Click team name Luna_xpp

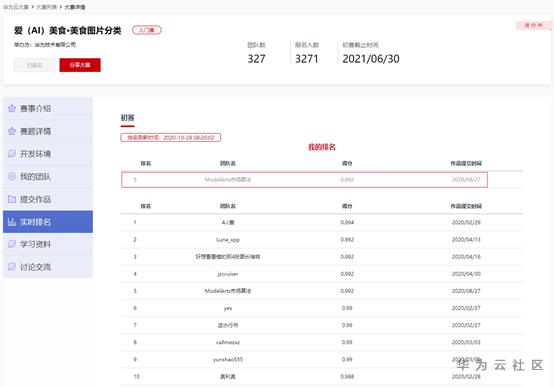[x=228, y=240]
